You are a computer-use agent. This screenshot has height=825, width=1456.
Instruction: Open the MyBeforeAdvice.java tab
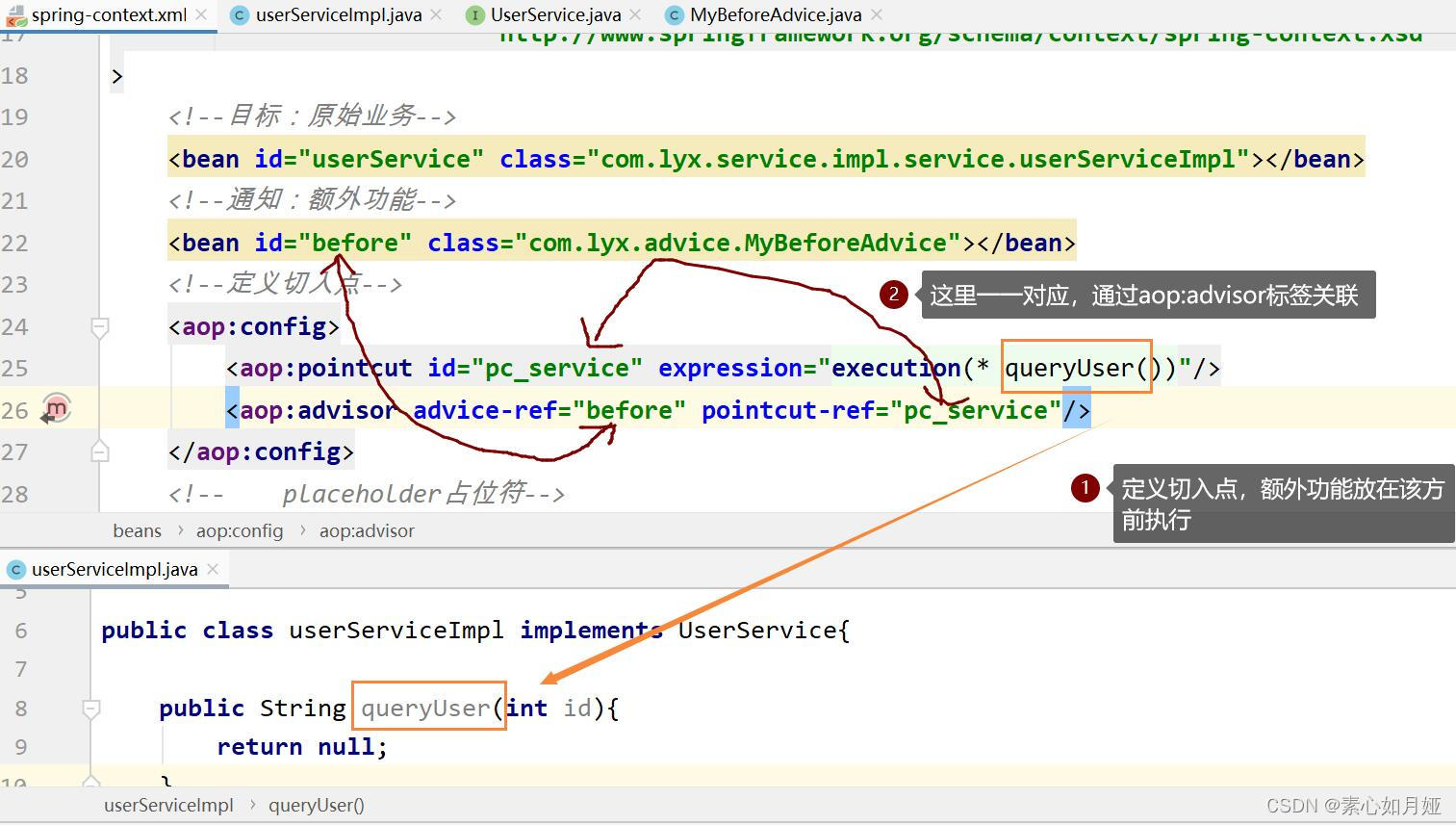[776, 14]
